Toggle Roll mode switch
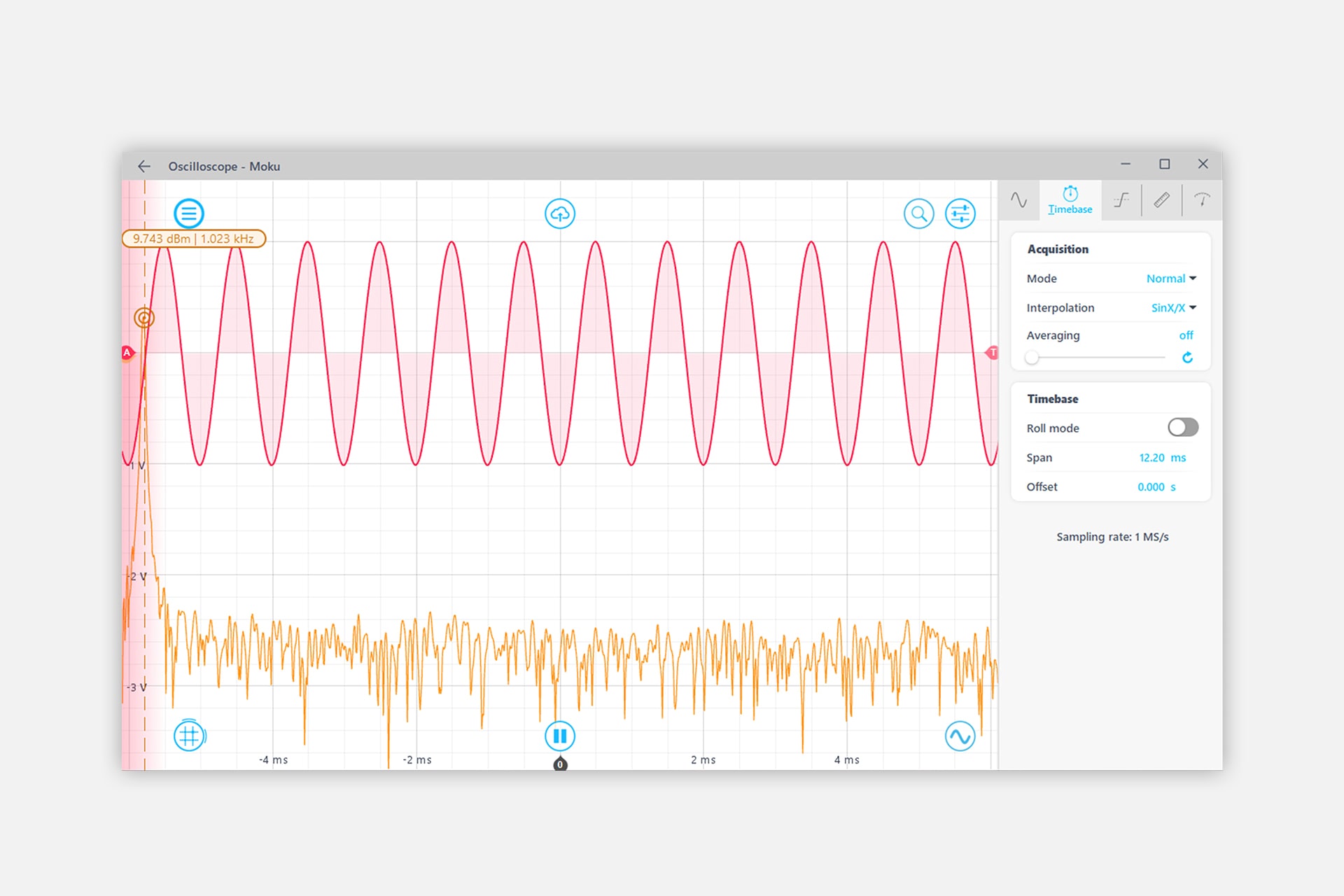Screen dimensions: 1344x896 point(1182,427)
